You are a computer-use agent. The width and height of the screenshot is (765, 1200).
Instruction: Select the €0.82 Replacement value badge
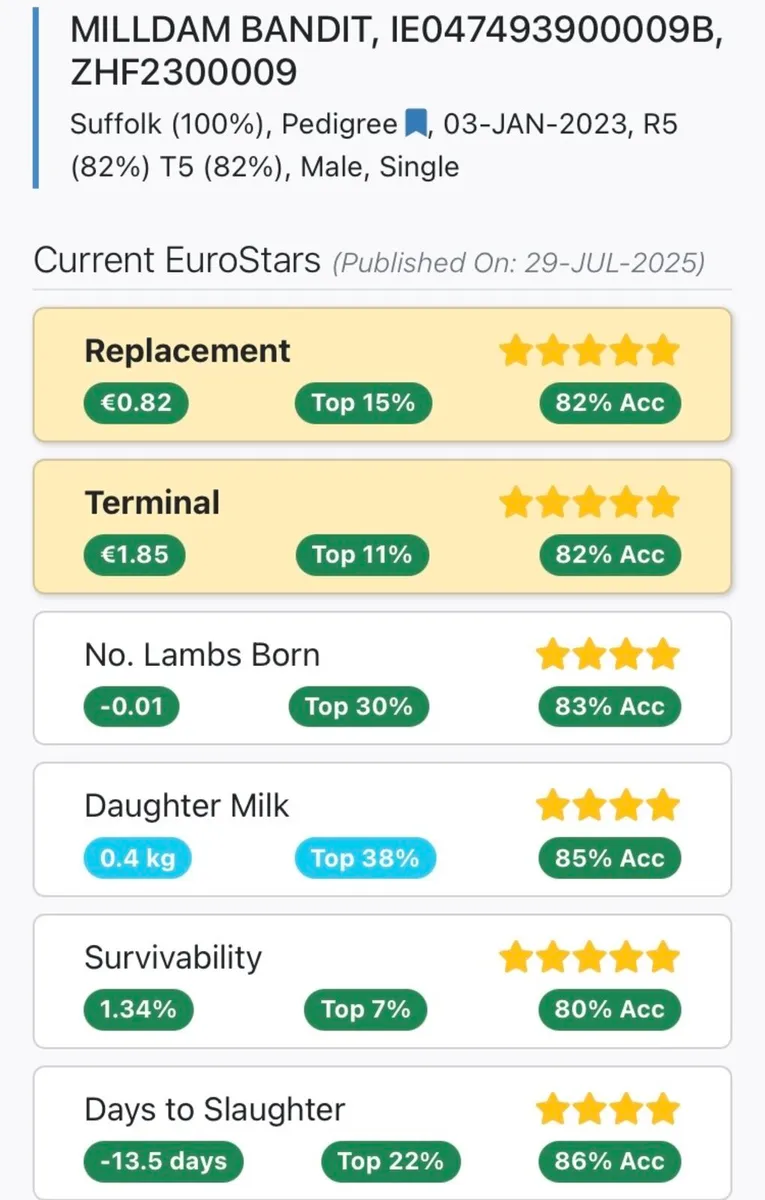(136, 403)
